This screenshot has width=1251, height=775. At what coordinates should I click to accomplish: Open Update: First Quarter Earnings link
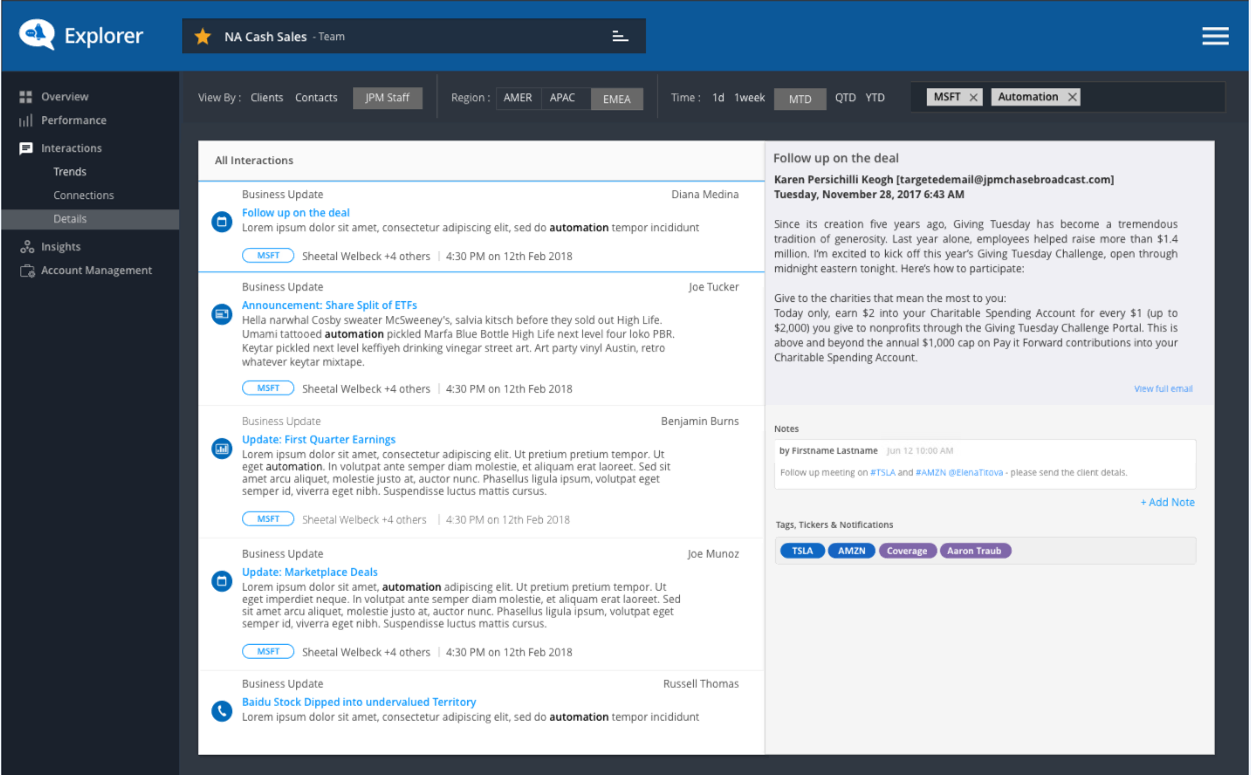coord(319,440)
